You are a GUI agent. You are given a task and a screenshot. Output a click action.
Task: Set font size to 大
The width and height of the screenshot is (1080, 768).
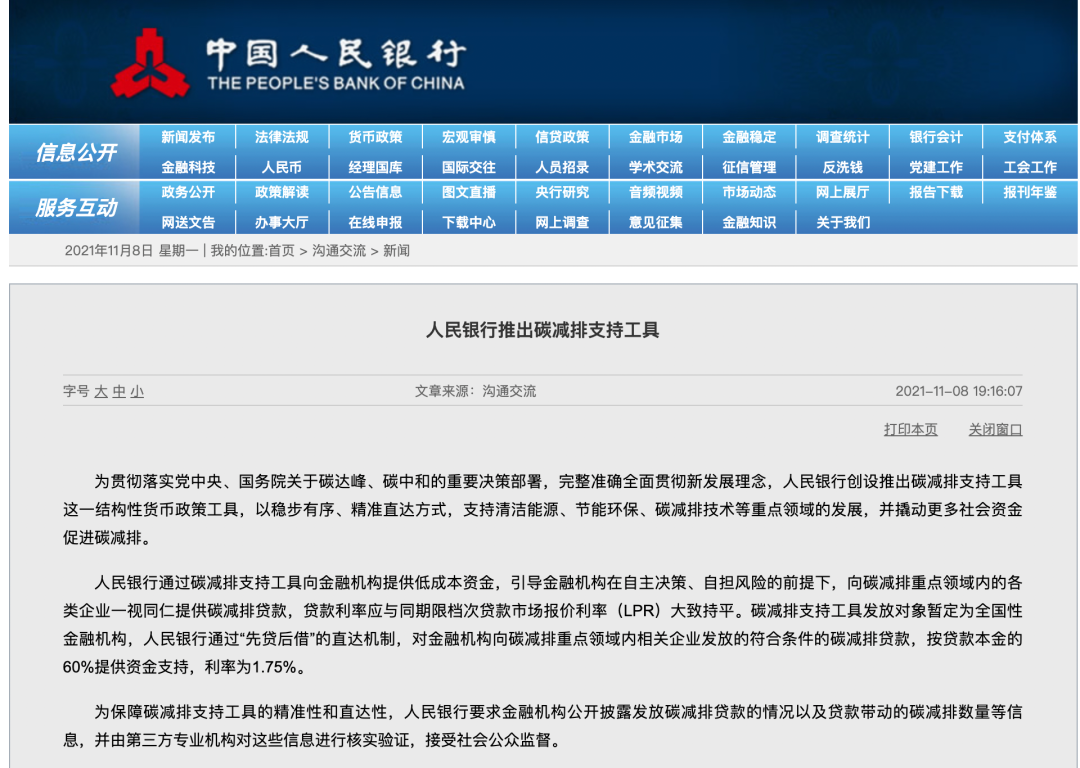coord(101,391)
